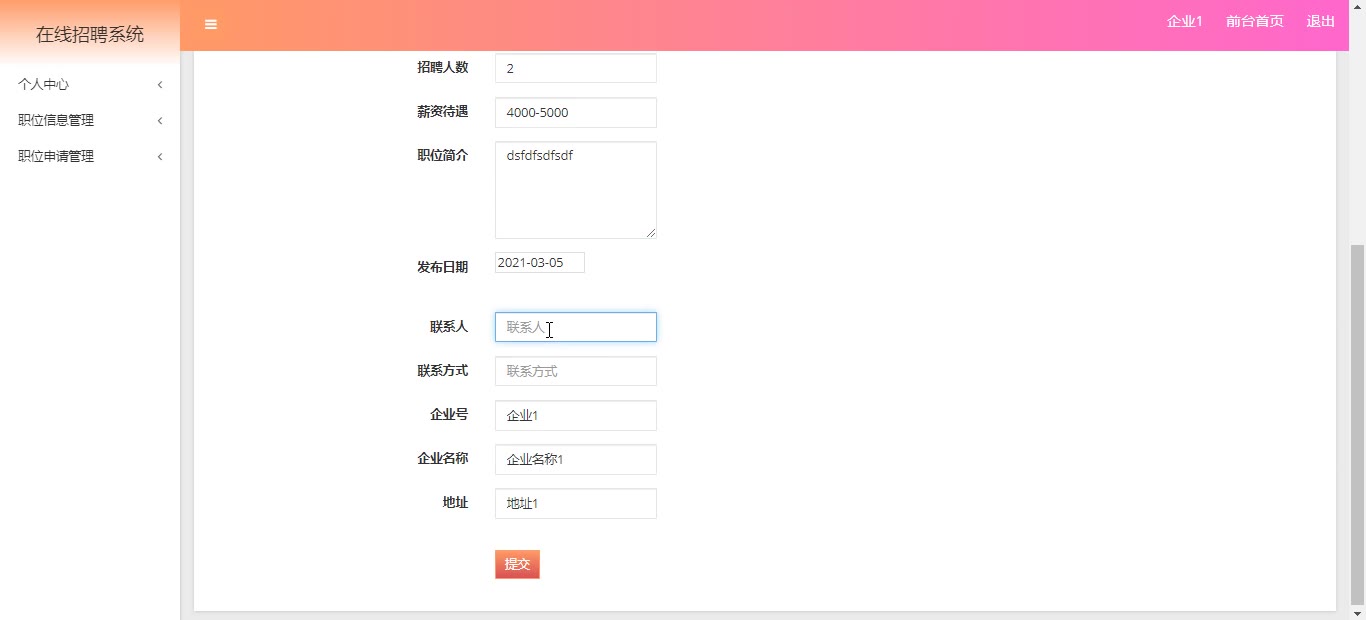The image size is (1366, 620).
Task: Click the 发布日期 field label
Action: point(443,267)
